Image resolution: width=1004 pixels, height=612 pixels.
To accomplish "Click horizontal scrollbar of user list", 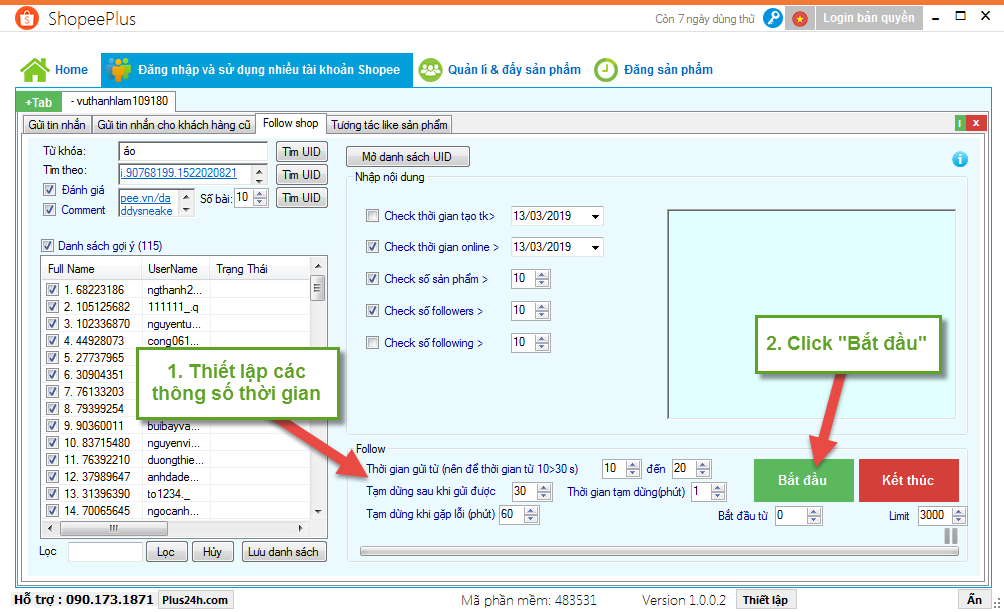I will [175, 528].
